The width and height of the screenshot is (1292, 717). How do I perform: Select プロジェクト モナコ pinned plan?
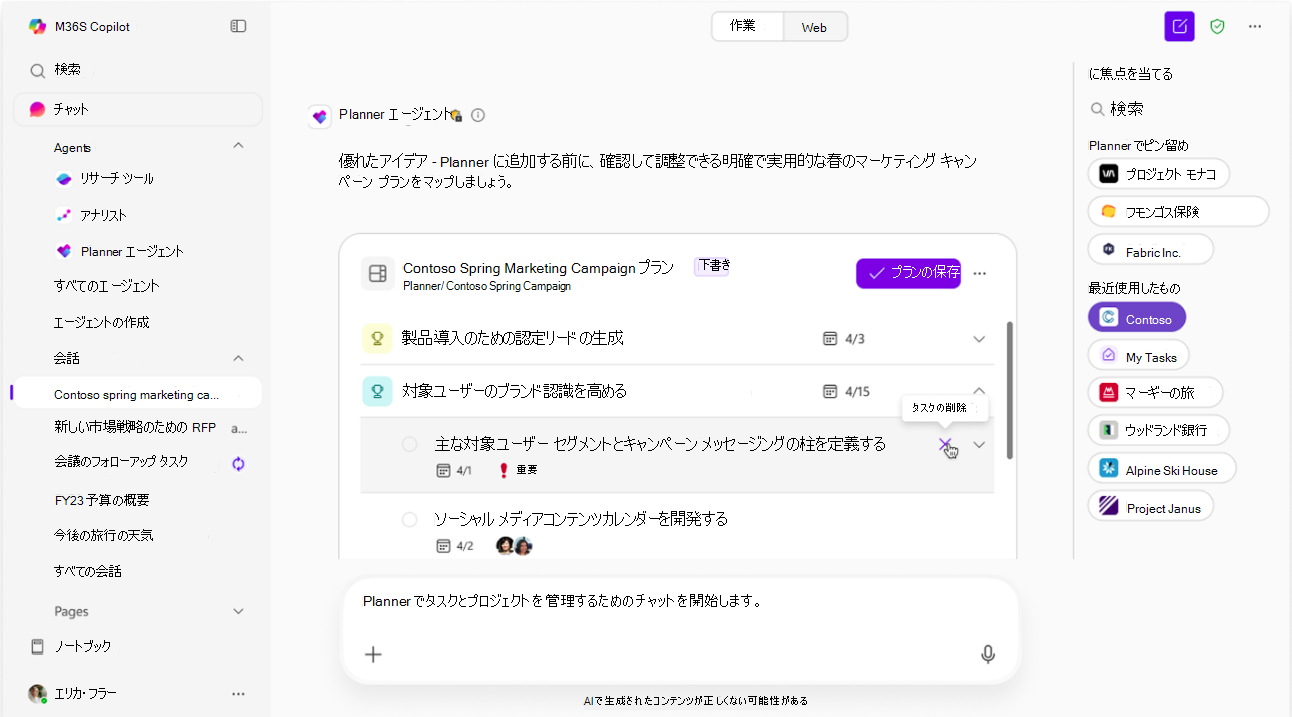pyautogui.click(x=1159, y=174)
